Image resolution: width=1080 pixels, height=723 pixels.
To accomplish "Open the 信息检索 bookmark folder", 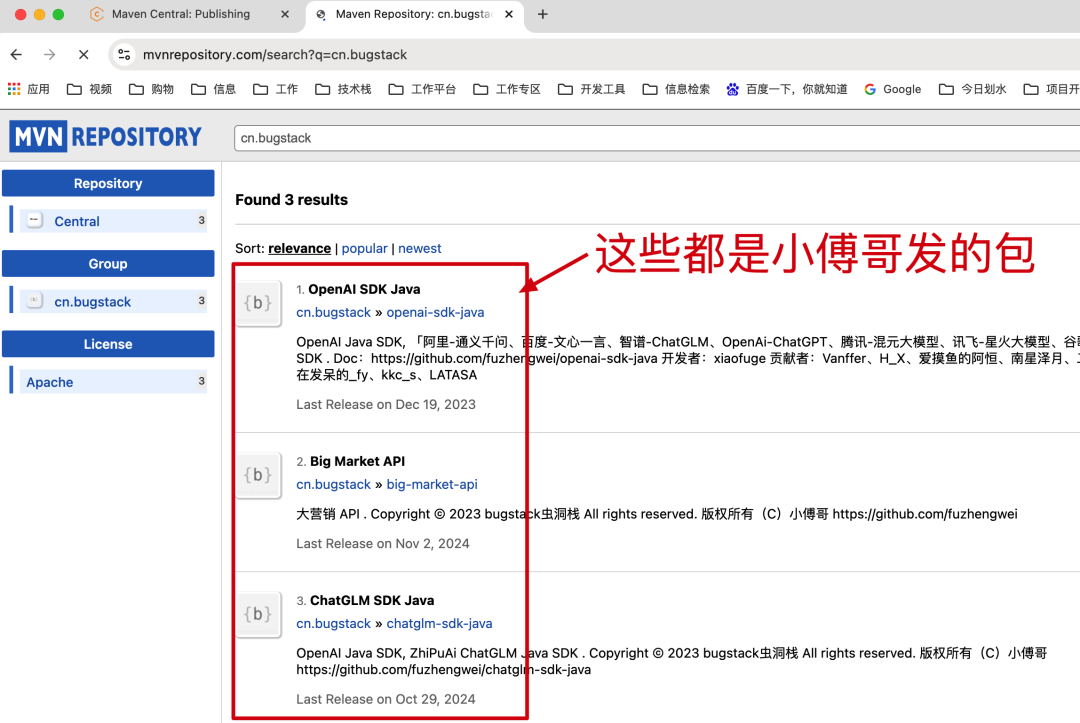I will pyautogui.click(x=676, y=89).
